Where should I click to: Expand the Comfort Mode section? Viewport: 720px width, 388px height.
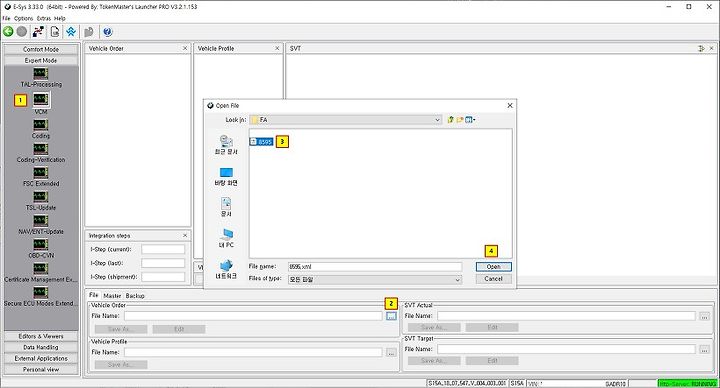41,49
